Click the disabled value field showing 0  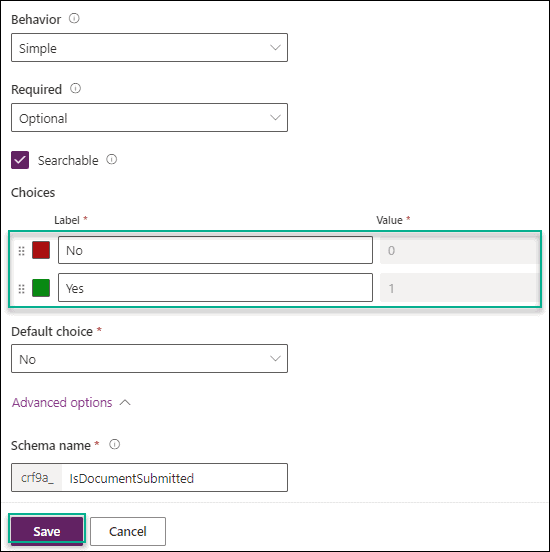(459, 250)
